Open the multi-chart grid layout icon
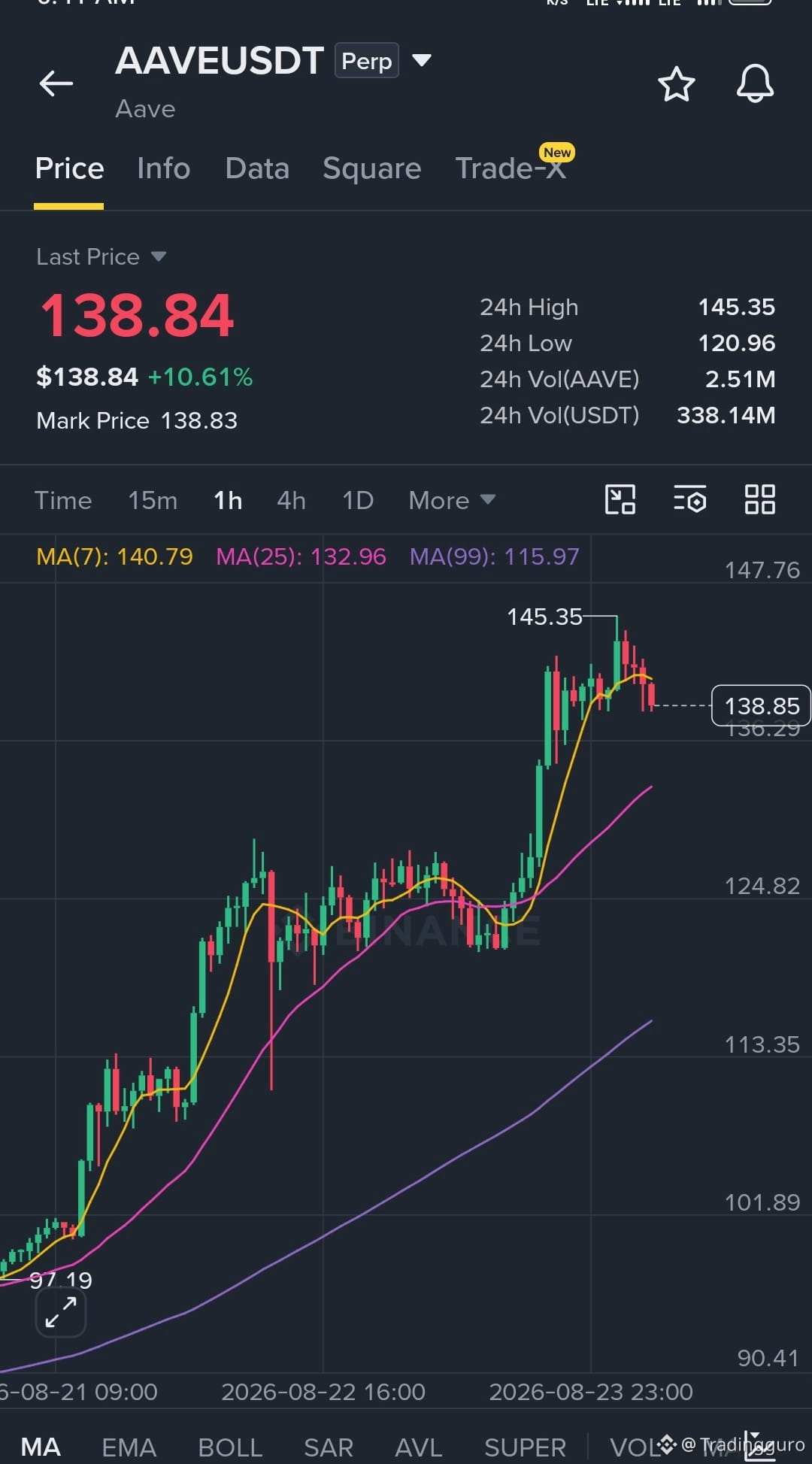 click(759, 499)
